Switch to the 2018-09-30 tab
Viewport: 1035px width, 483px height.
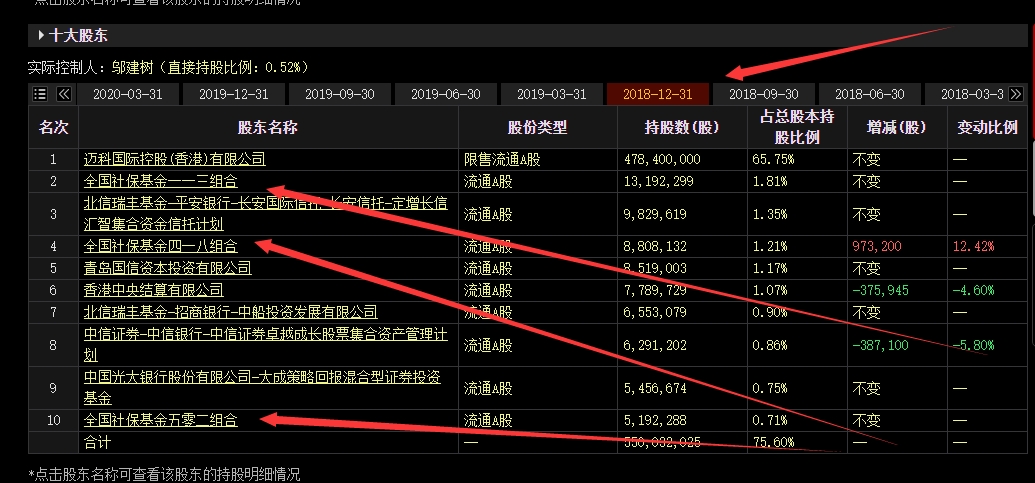click(764, 94)
